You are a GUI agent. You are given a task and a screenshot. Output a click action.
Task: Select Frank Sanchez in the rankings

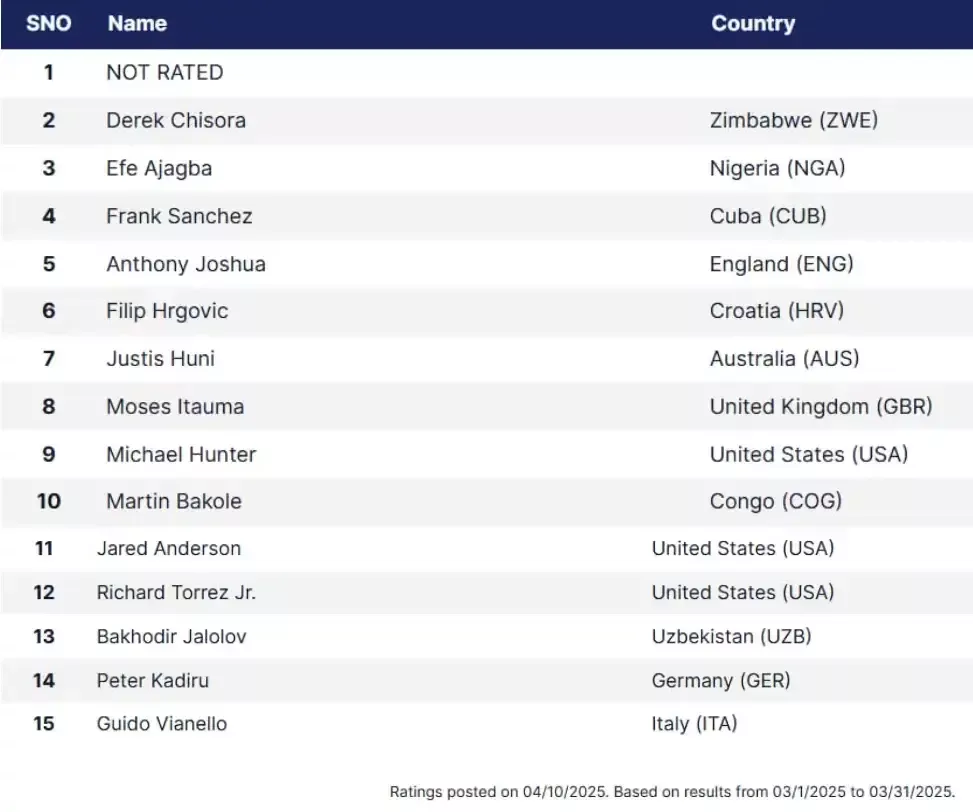click(x=179, y=216)
